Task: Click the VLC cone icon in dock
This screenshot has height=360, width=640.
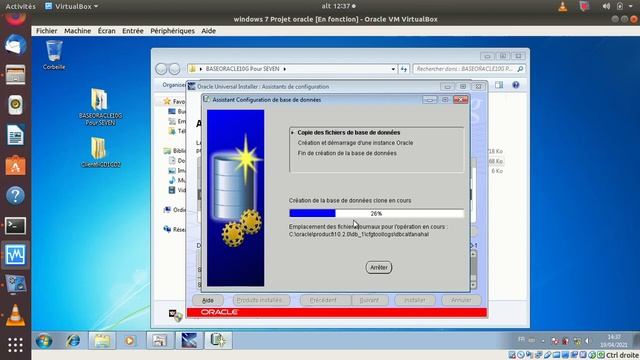Action: [16, 316]
